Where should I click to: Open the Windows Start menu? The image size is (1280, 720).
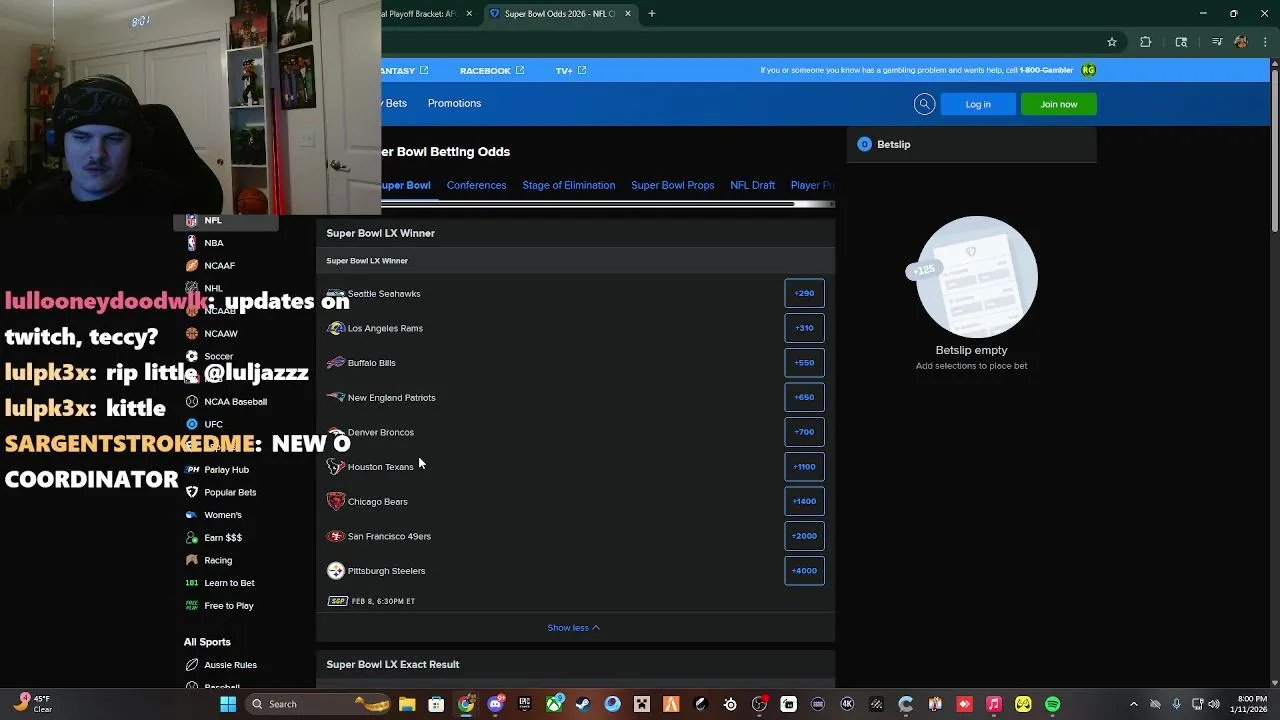(228, 704)
